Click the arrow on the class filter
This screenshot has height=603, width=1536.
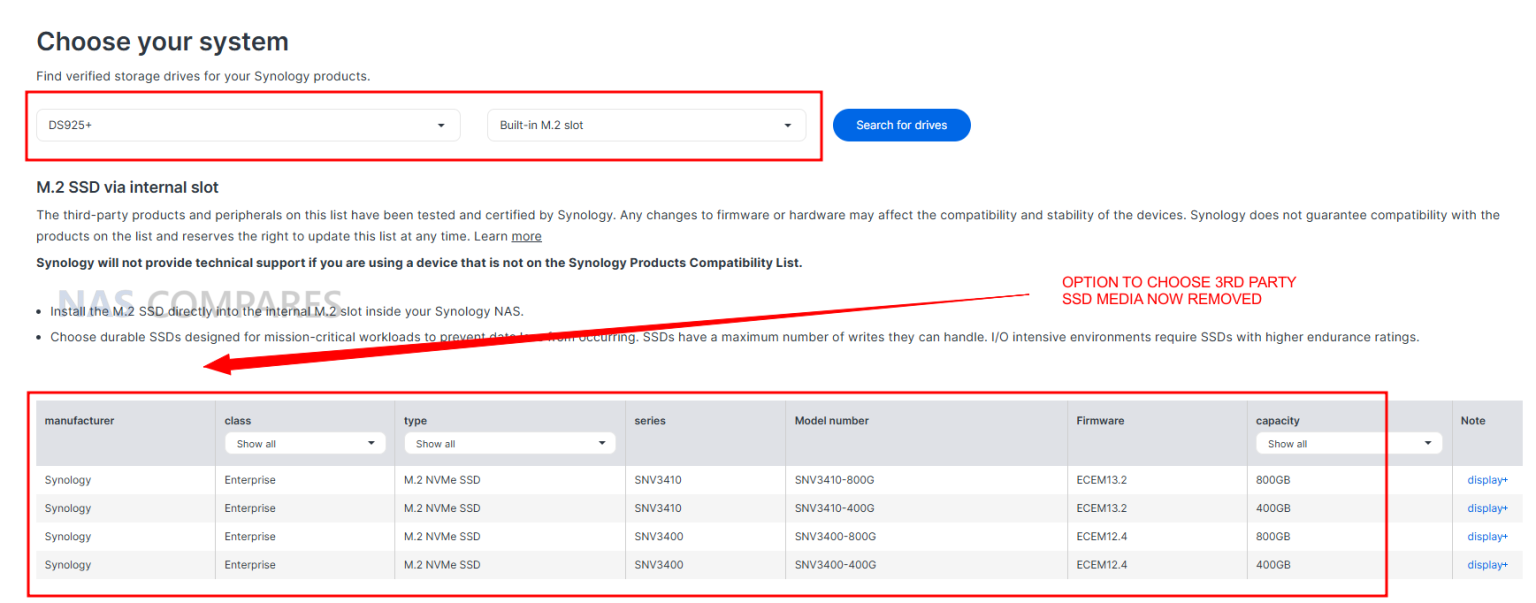coord(371,443)
